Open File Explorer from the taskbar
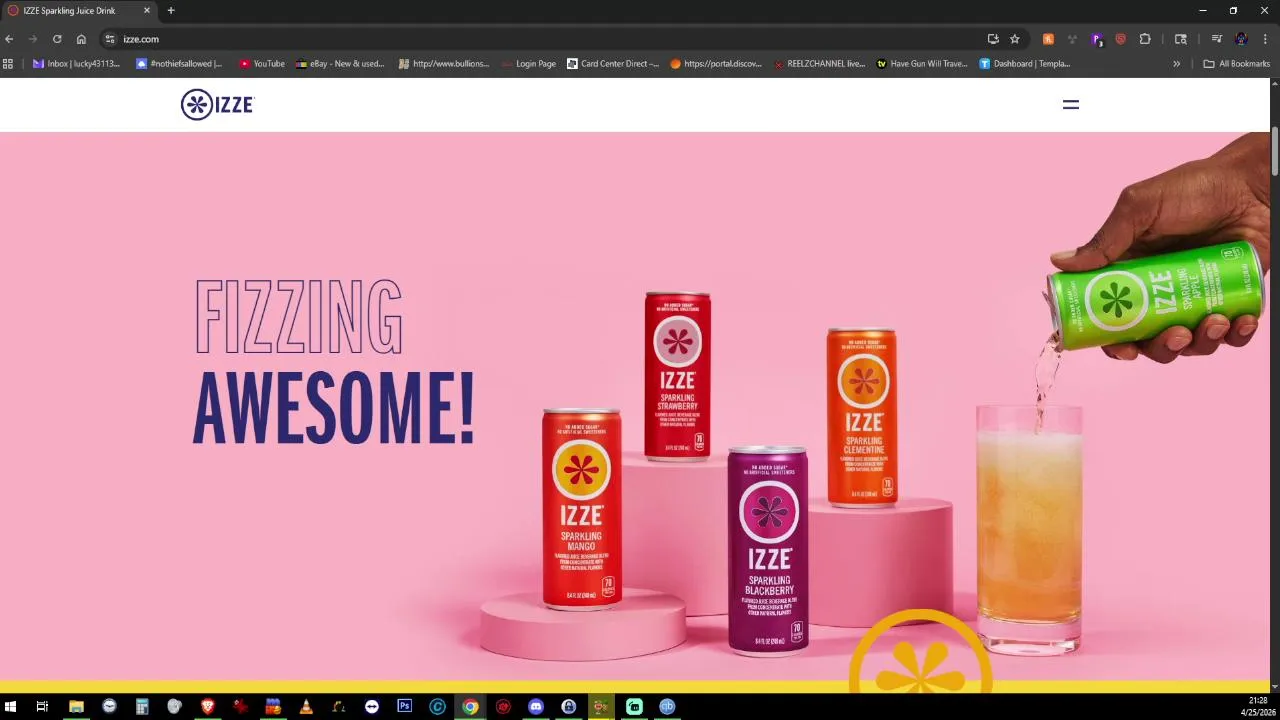The height and width of the screenshot is (720, 1280). point(76,707)
